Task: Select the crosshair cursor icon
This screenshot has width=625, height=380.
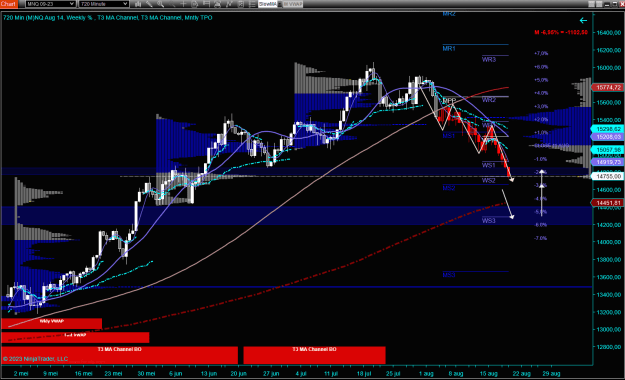Action: [183, 4]
